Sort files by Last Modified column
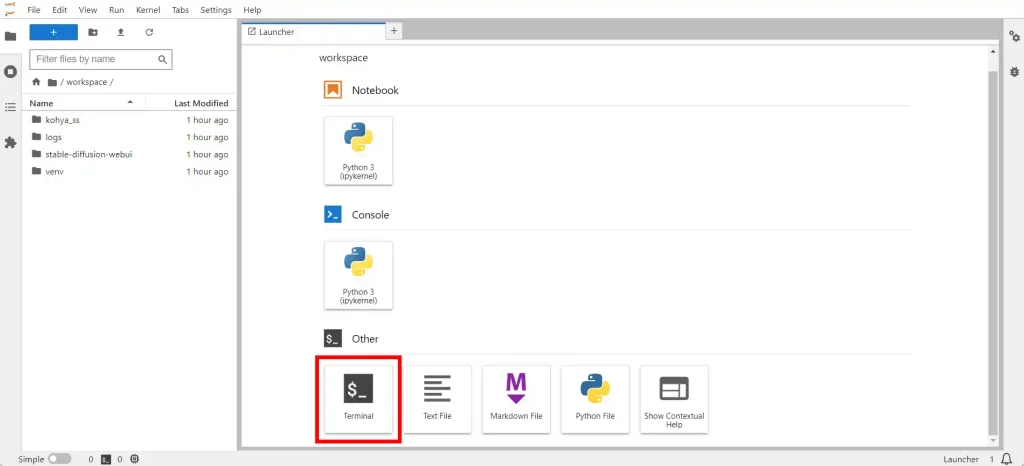Viewport: 1024px width, 466px height. (x=200, y=103)
